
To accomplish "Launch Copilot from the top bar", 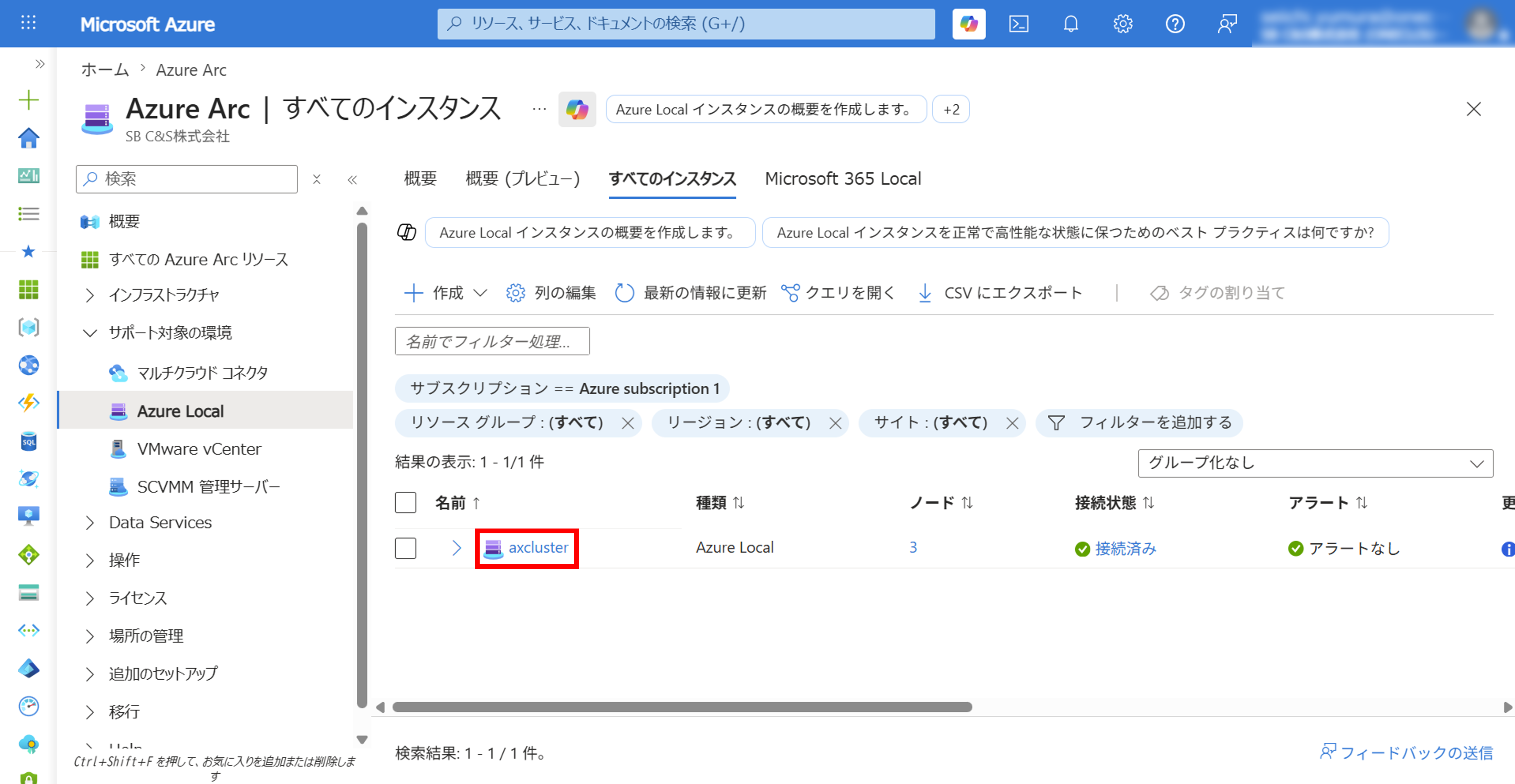I will click(969, 23).
